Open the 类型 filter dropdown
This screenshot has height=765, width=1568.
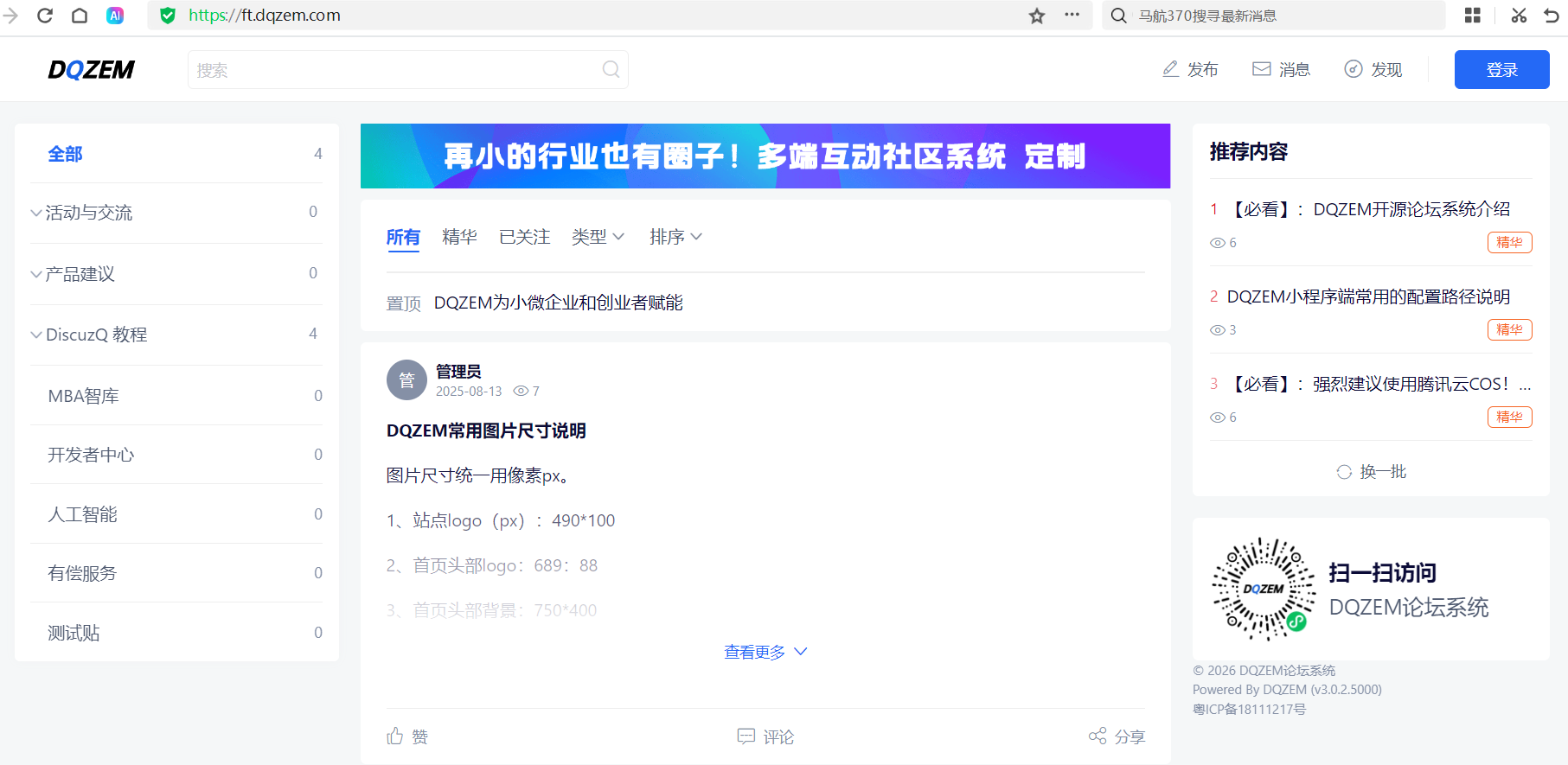[598, 237]
